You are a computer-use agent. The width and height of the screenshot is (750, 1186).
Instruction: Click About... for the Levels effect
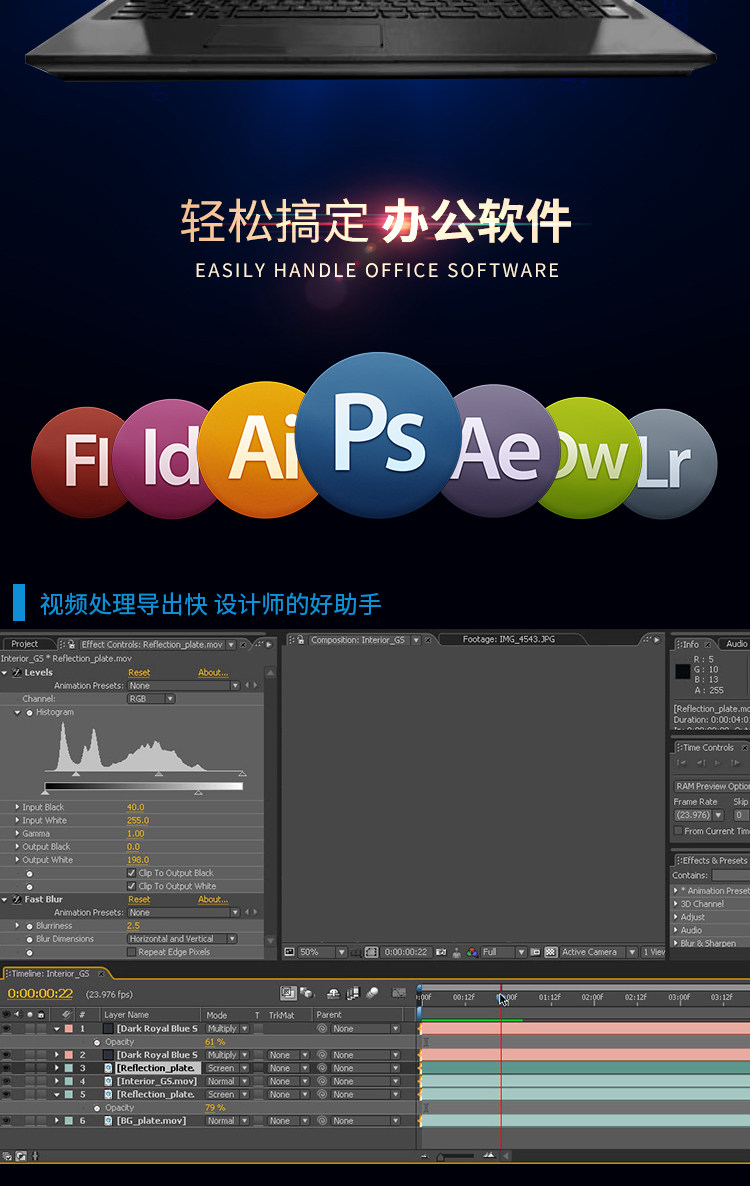point(213,672)
